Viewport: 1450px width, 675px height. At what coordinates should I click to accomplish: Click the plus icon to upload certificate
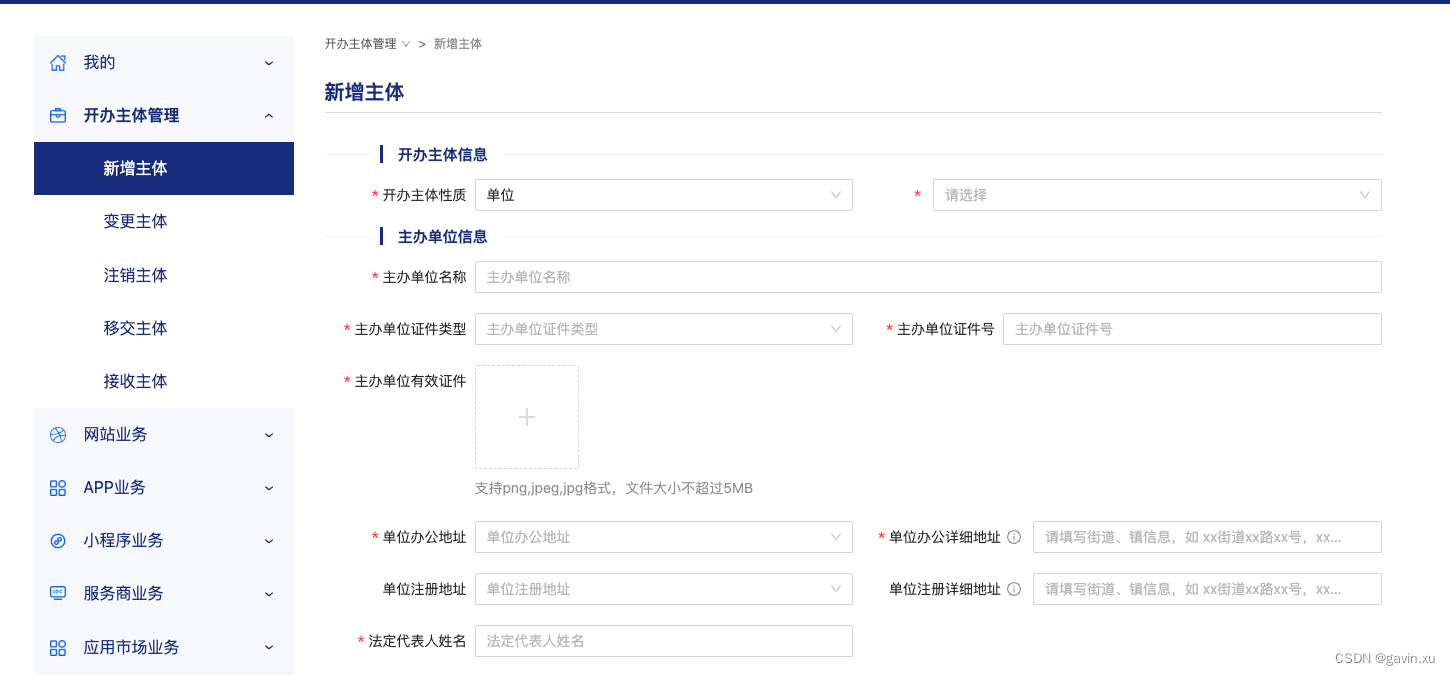click(527, 417)
